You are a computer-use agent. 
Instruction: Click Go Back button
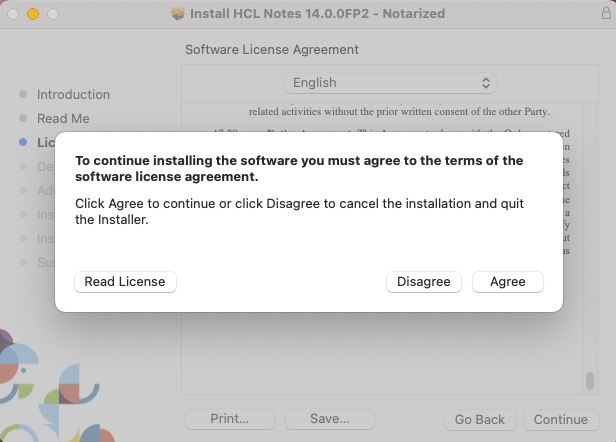tap(479, 420)
